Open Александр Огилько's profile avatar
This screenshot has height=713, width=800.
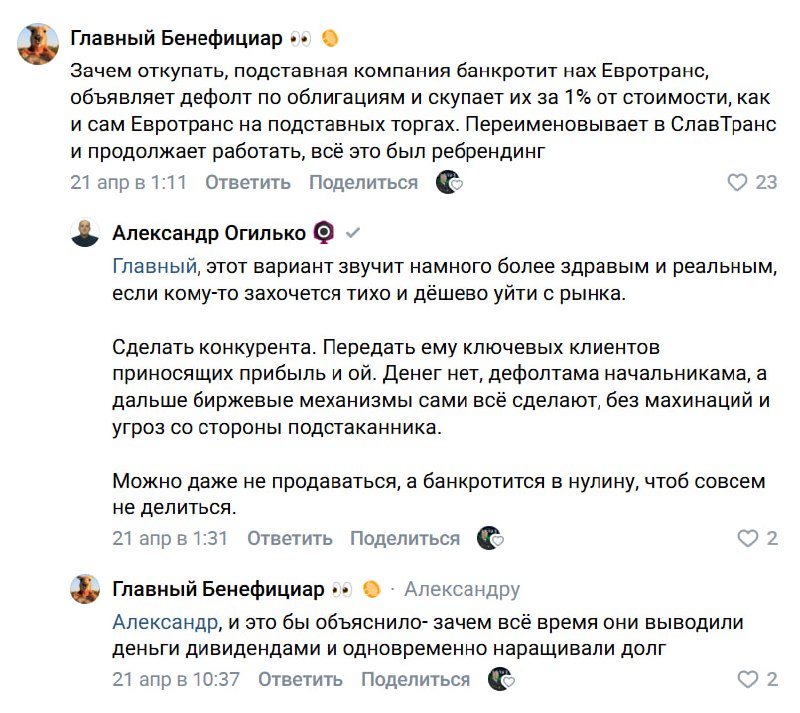[86, 233]
